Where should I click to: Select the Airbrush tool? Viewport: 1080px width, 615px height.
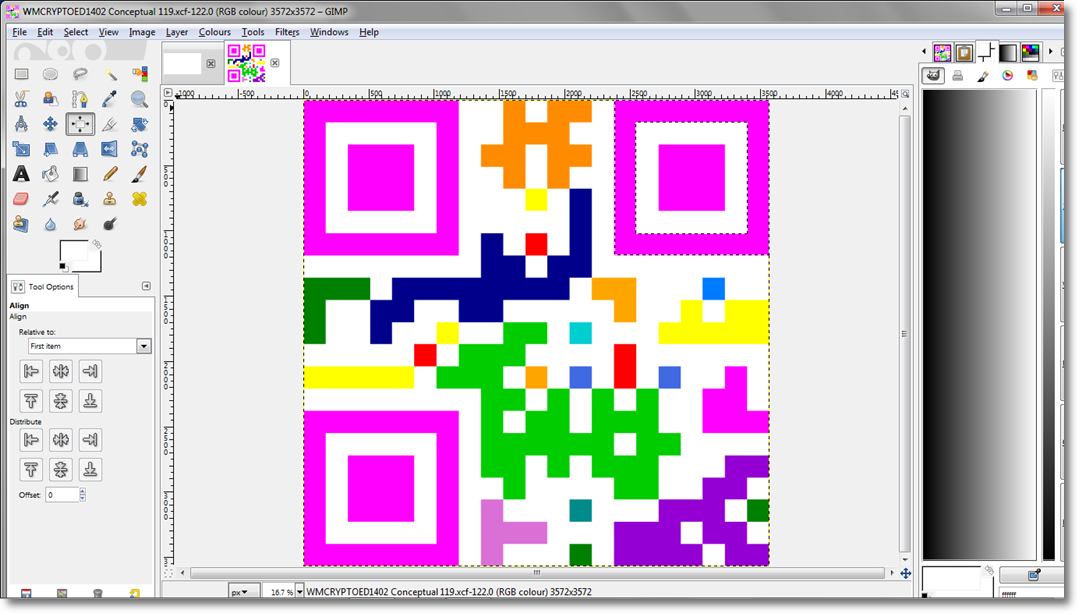point(50,199)
